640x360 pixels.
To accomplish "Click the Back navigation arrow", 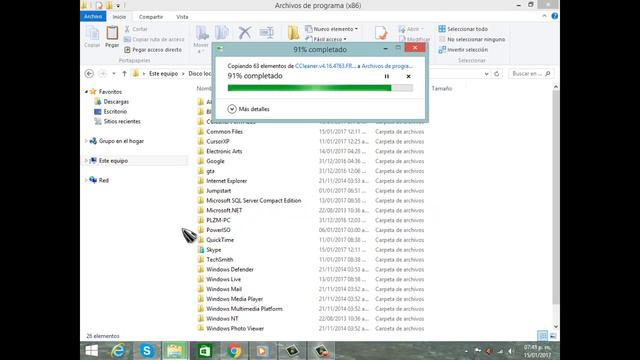I will (89, 73).
